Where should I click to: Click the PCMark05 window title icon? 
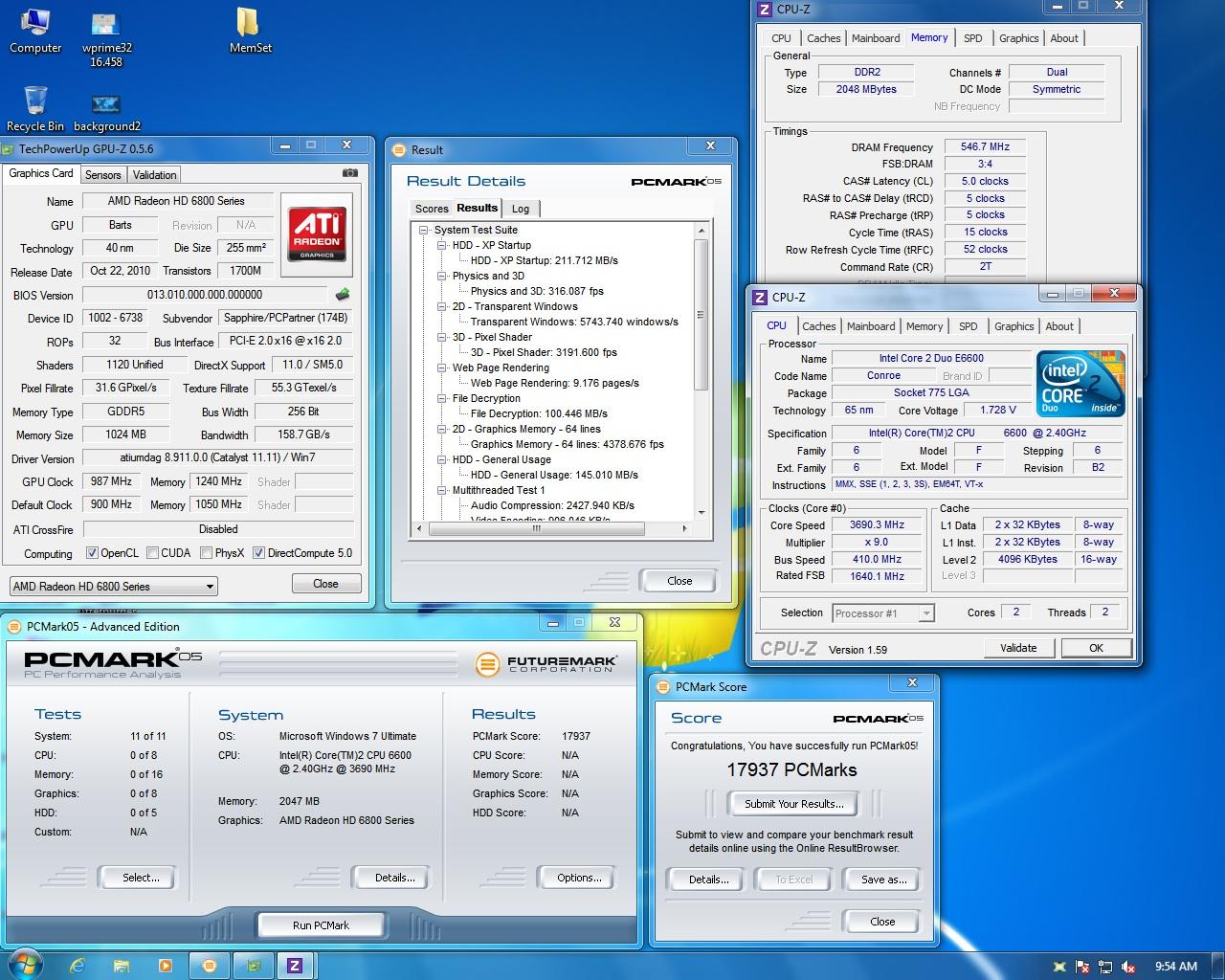click(x=14, y=626)
